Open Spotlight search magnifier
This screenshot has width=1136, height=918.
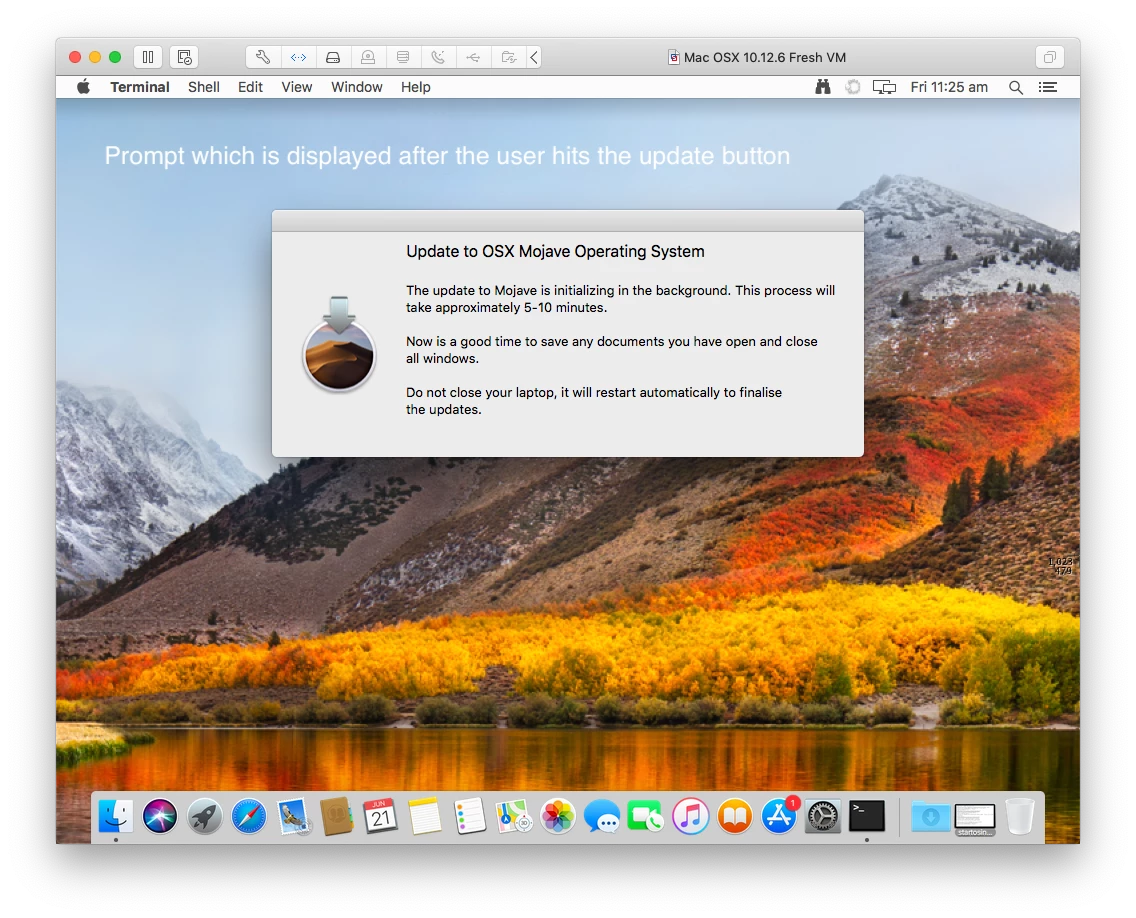pyautogui.click(x=1016, y=87)
